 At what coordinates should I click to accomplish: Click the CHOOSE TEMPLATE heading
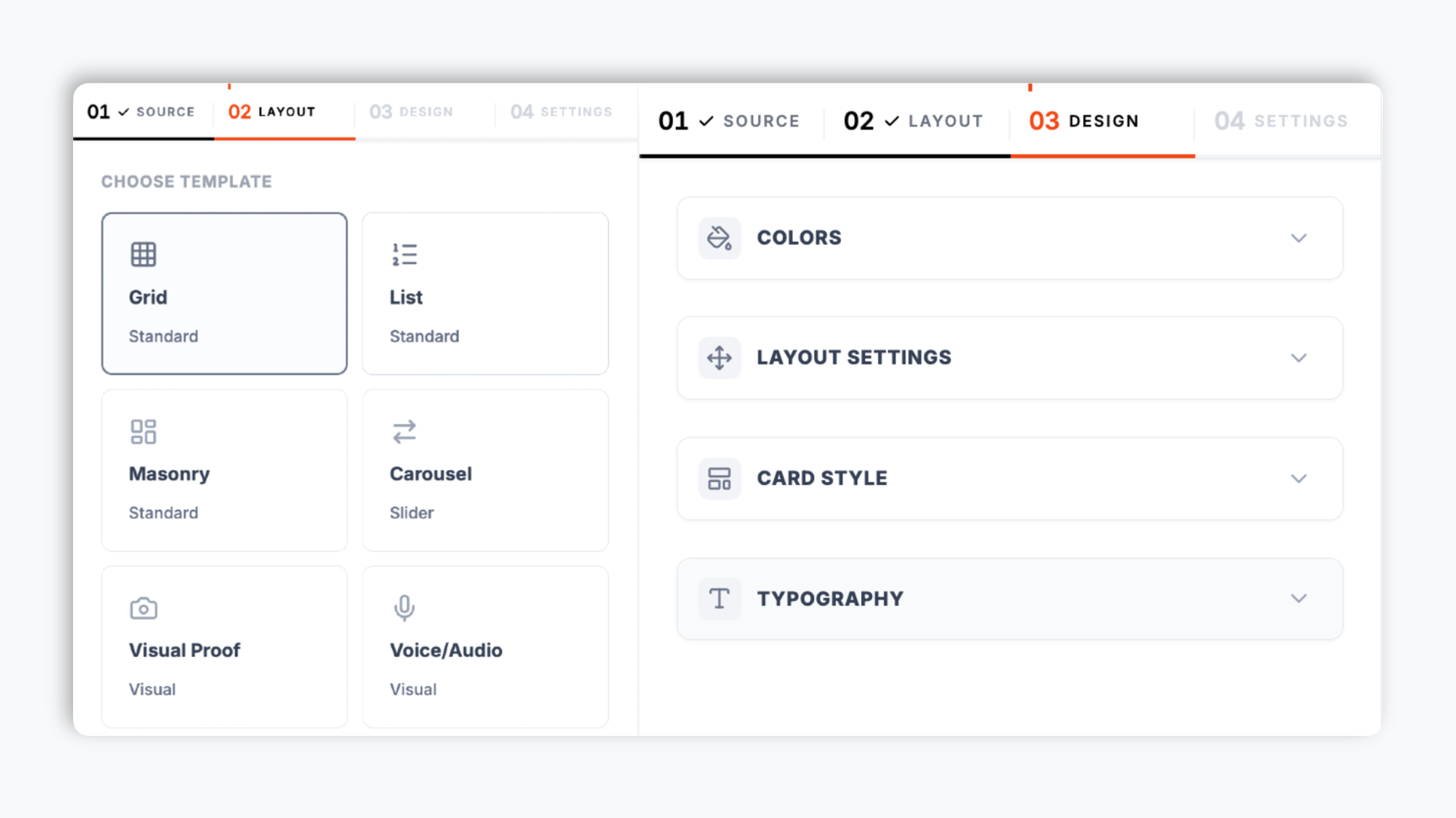[186, 182]
